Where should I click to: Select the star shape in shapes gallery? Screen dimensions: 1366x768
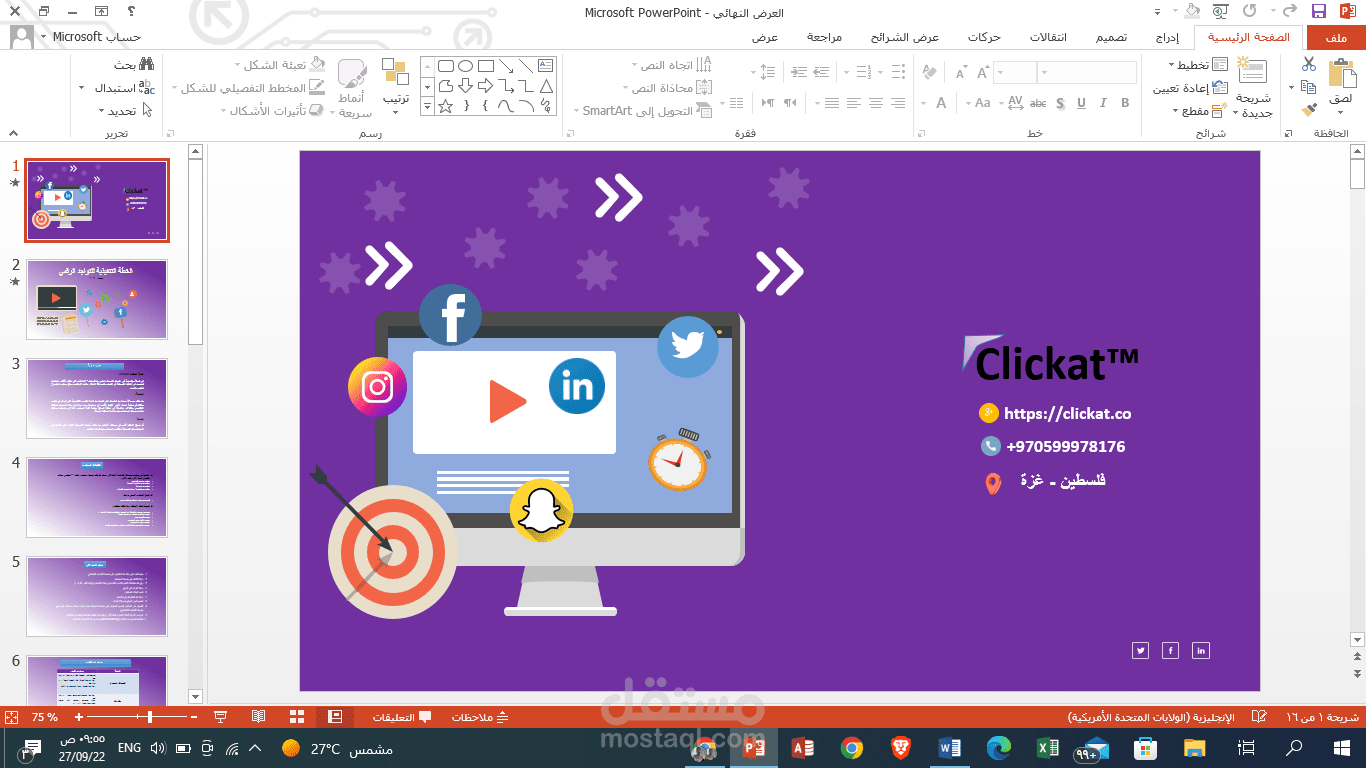[x=446, y=105]
